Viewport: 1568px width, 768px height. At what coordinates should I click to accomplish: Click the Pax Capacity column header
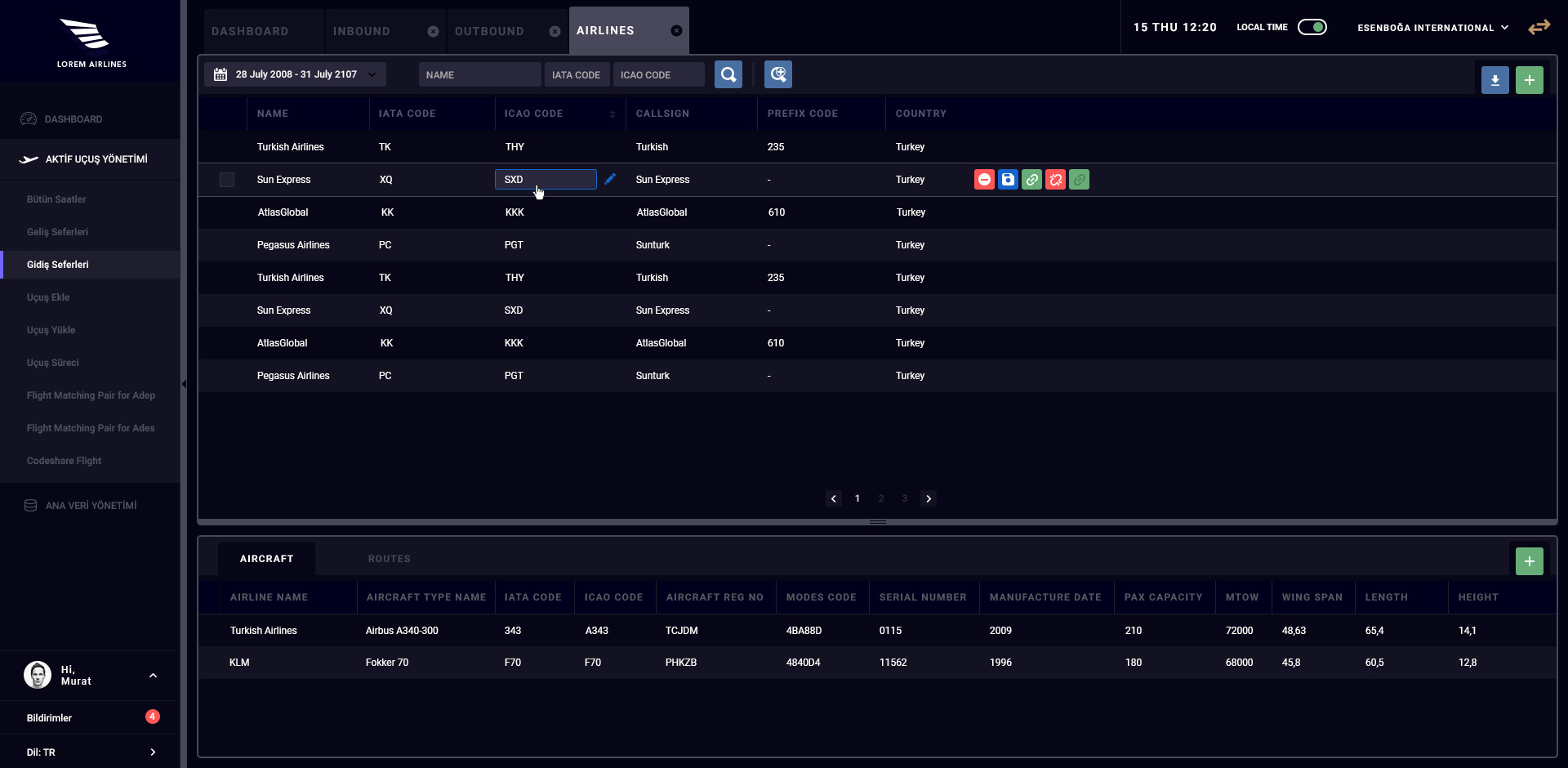(1163, 597)
